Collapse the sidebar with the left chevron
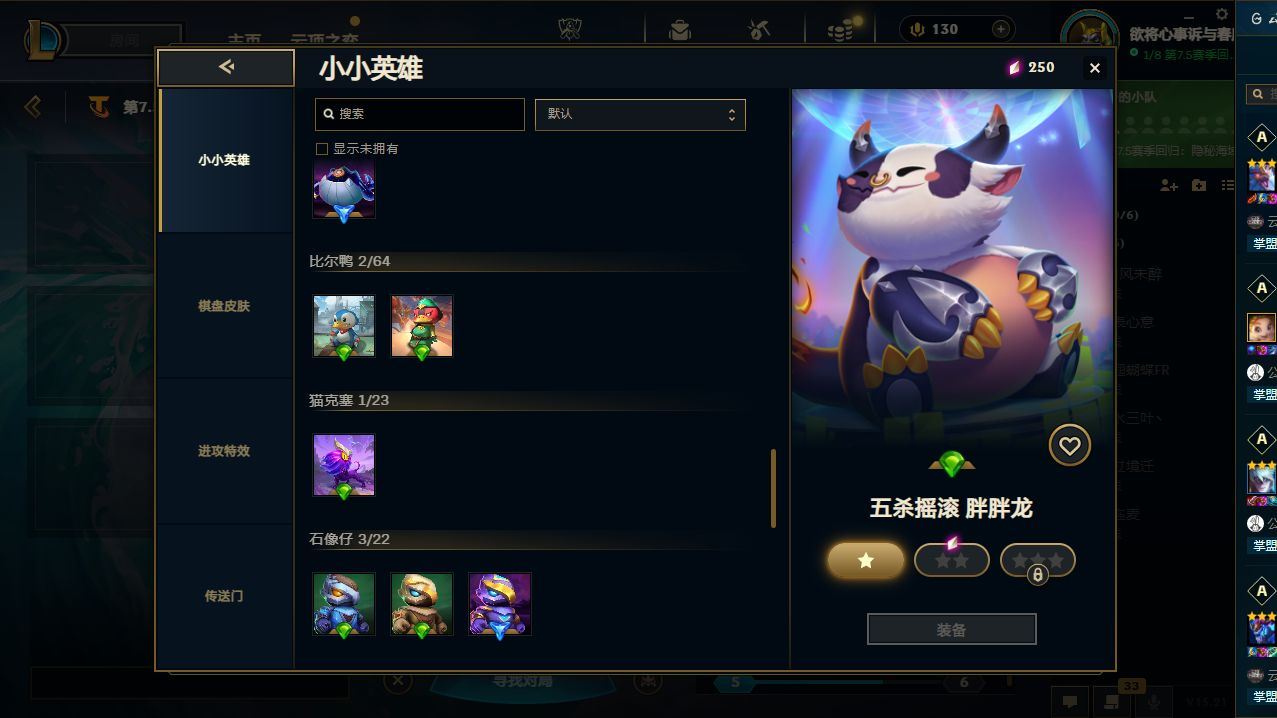 pyautogui.click(x=33, y=106)
